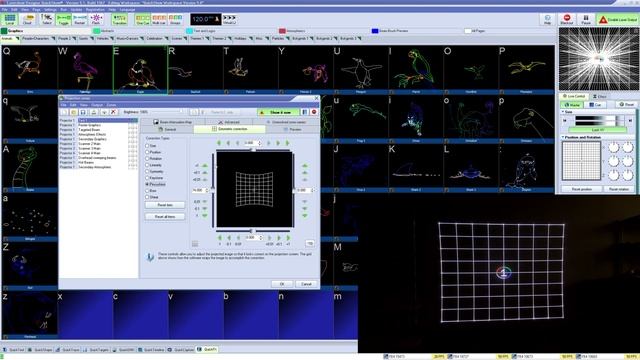Open the Vehicles page tab dropdown arrow
640x360 pixels.
pos(112,38)
